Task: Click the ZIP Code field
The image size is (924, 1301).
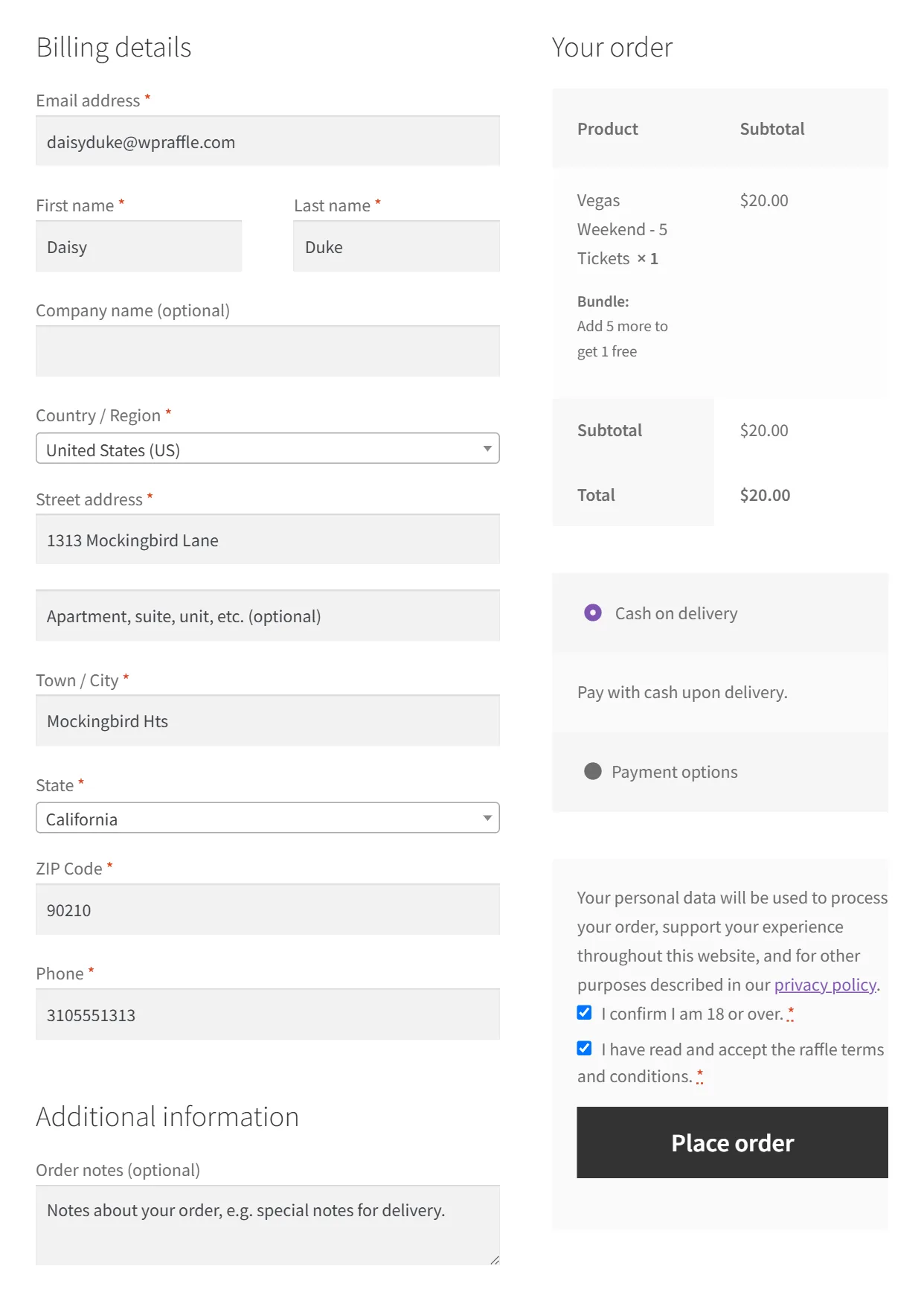Action: point(268,910)
